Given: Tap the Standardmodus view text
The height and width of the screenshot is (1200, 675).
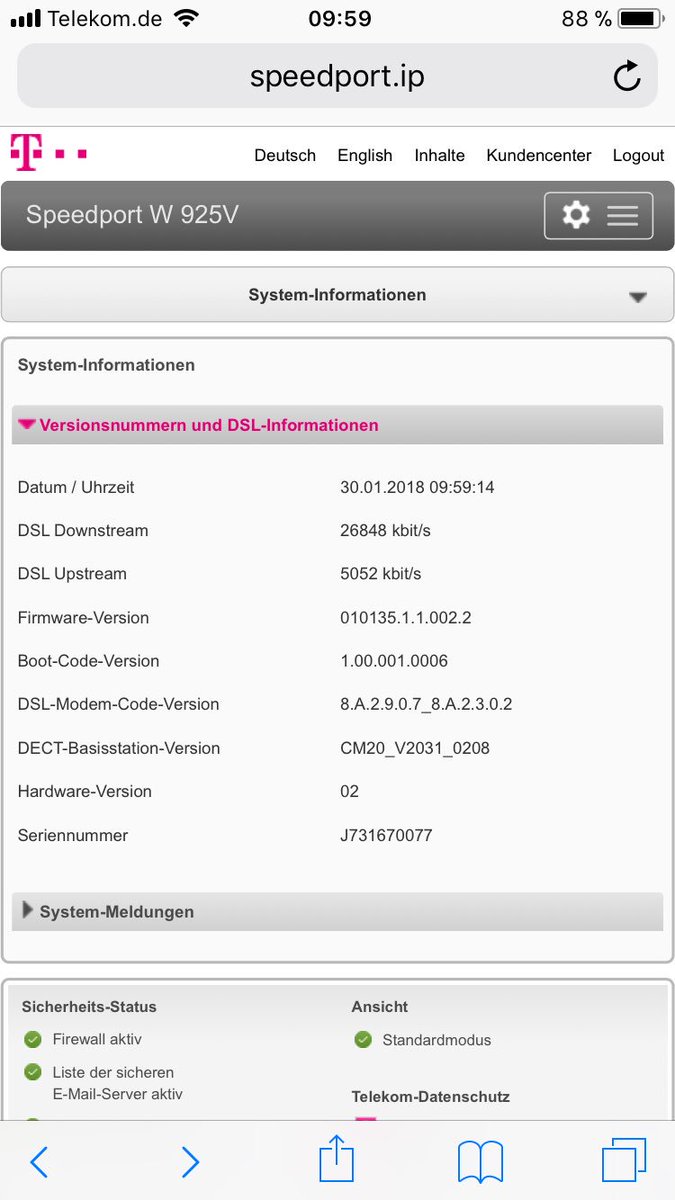Looking at the screenshot, I should [x=437, y=1040].
